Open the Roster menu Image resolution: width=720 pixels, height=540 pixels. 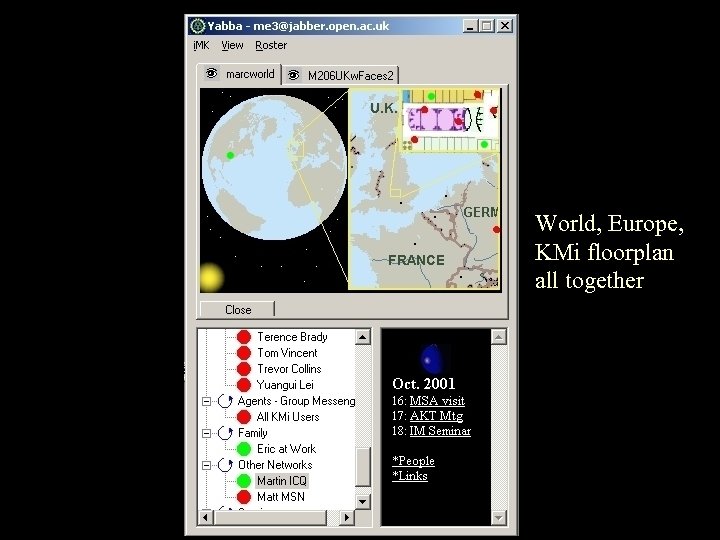271,45
